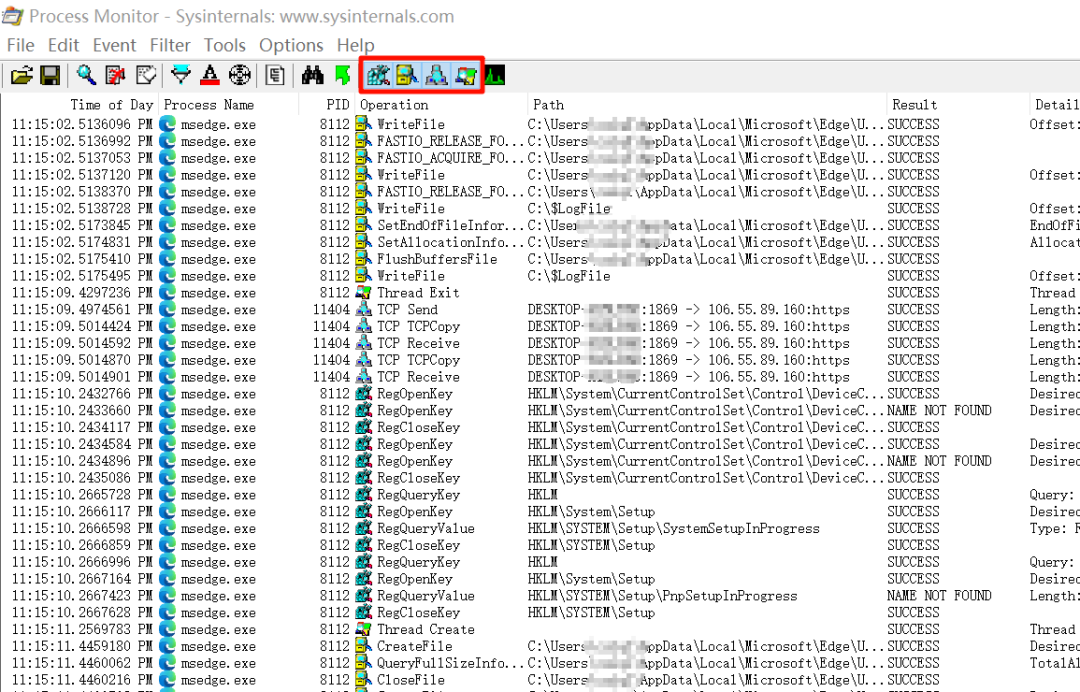Open the Tools menu
The width and height of the screenshot is (1080, 692).
pos(224,45)
